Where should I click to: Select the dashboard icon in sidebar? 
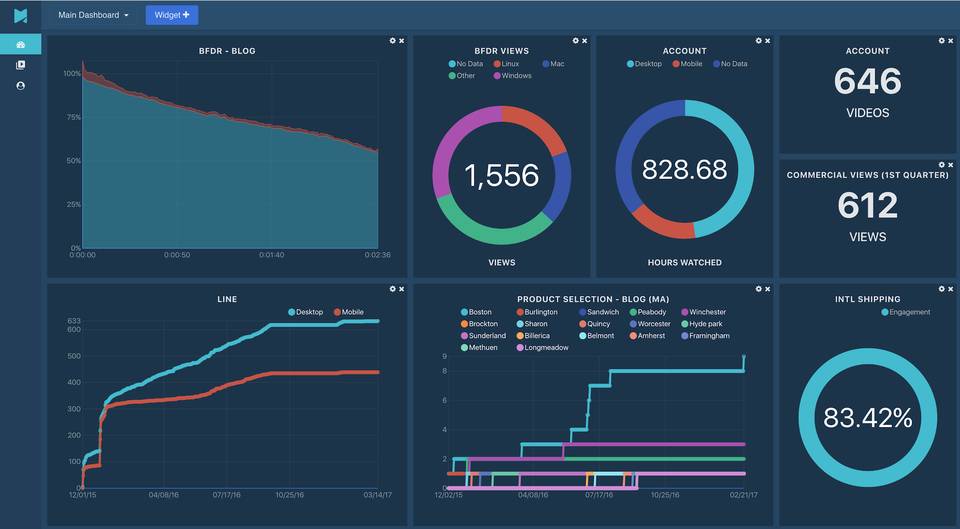click(21, 45)
